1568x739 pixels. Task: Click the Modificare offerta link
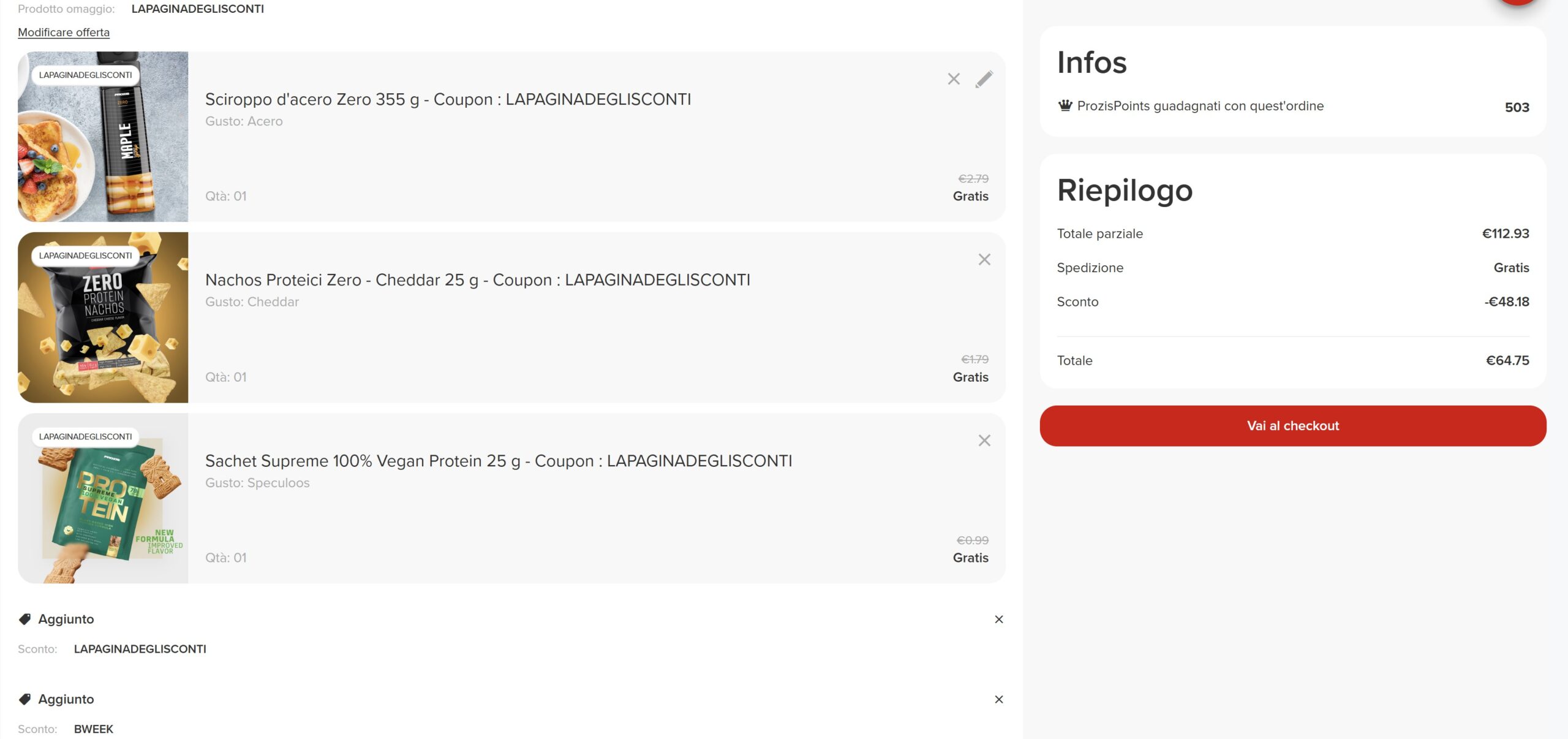(64, 32)
